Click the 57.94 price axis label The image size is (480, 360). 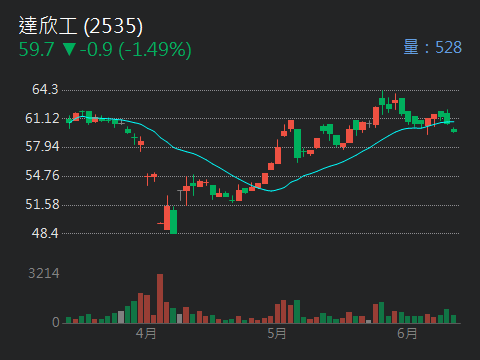[42, 146]
